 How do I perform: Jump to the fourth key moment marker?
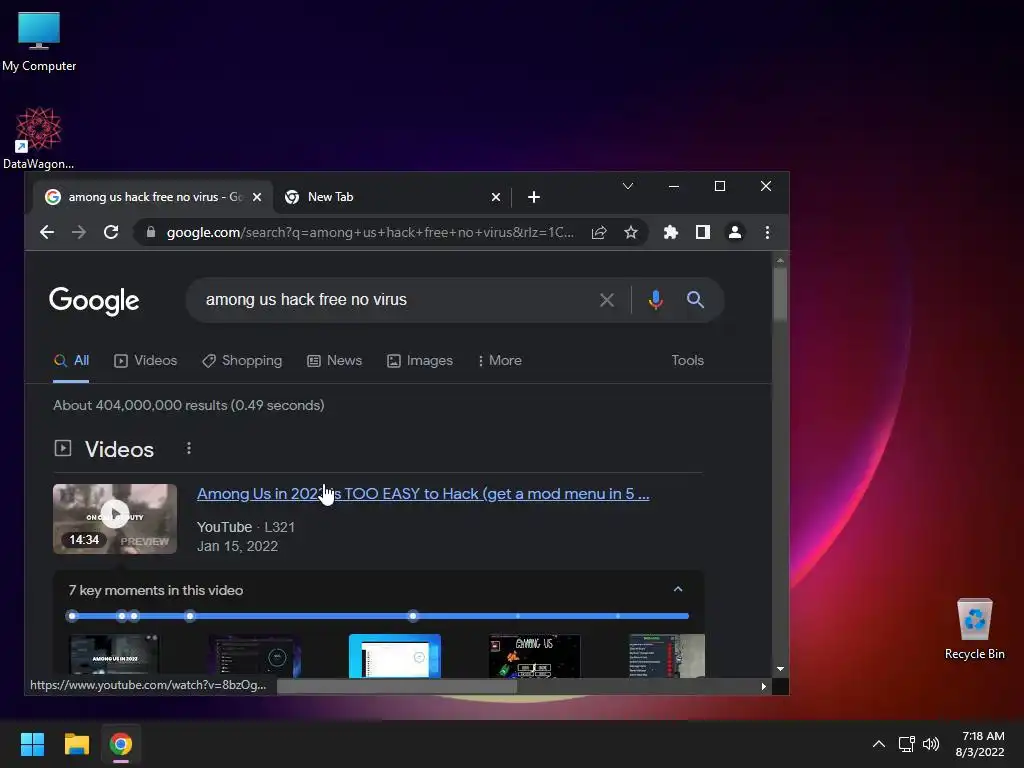point(190,616)
